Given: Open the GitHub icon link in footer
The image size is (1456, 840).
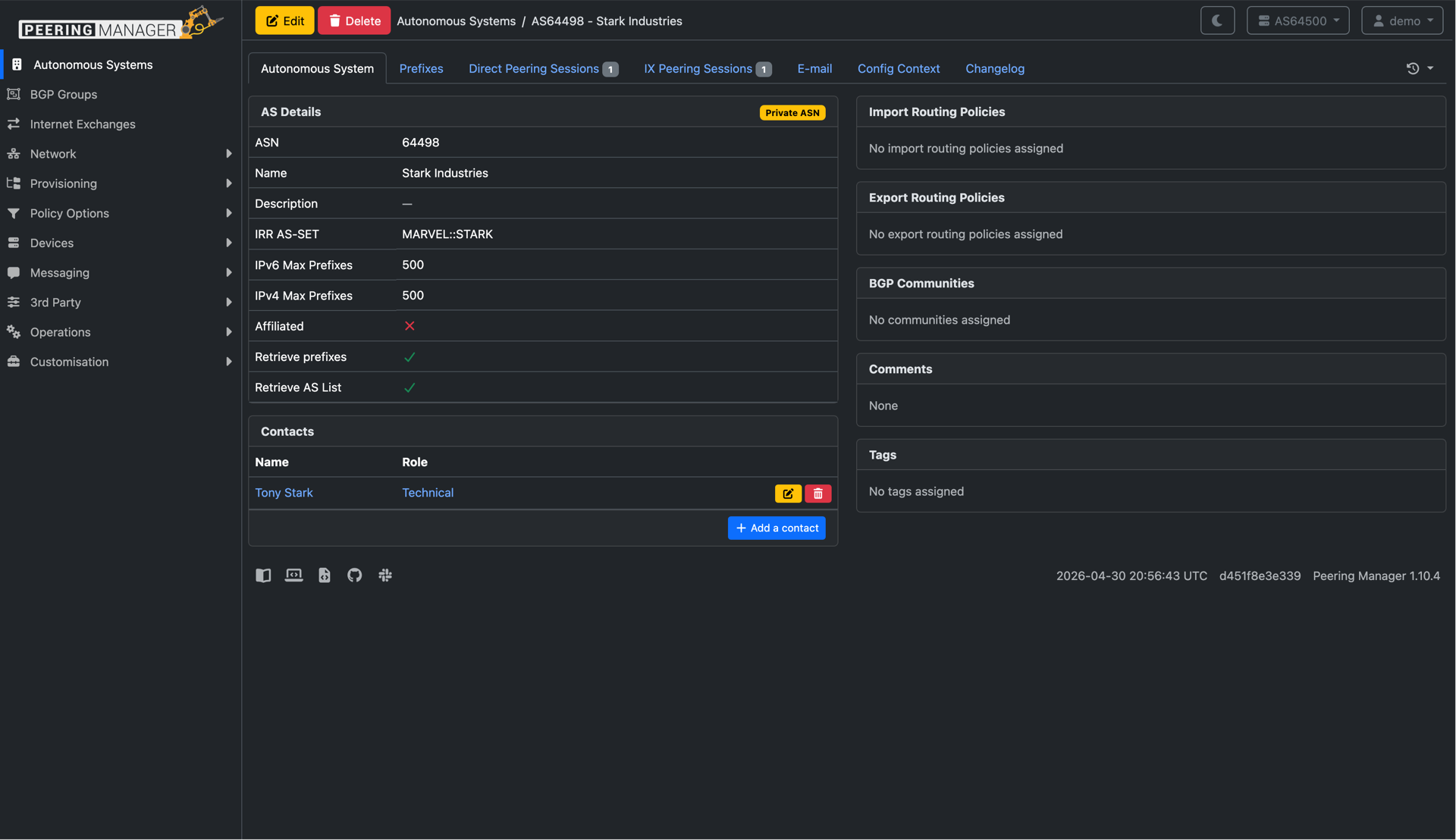Looking at the screenshot, I should (354, 575).
